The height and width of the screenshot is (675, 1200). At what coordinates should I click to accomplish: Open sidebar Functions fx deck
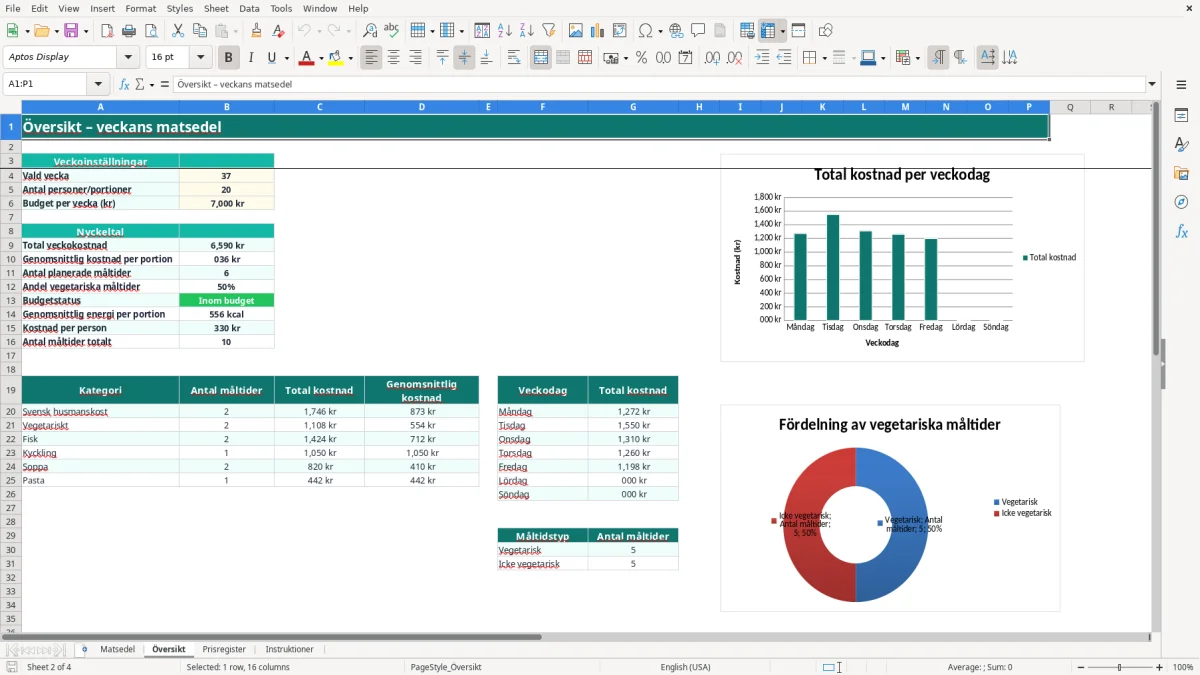[x=1181, y=231]
